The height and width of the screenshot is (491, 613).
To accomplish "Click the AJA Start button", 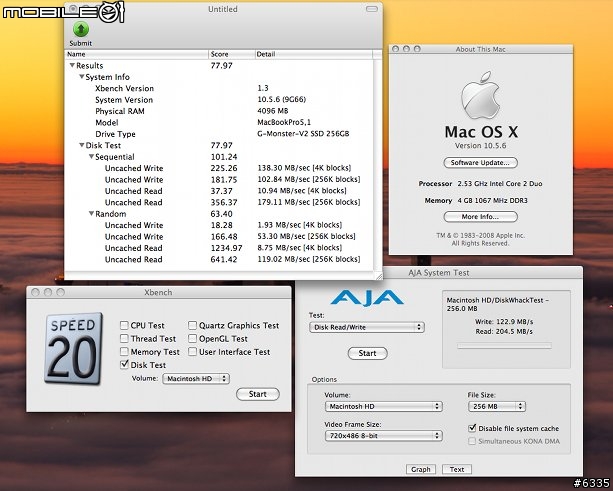I will pos(367,353).
